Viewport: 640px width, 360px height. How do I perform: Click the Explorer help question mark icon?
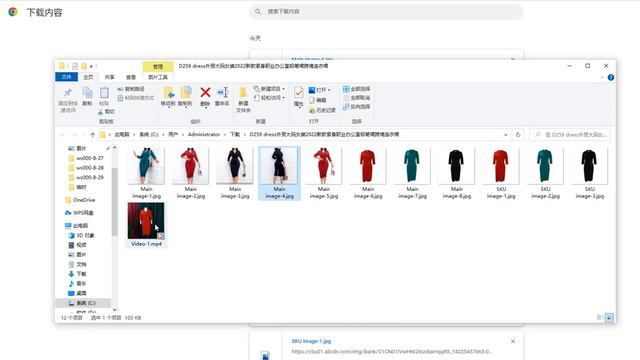coord(611,78)
